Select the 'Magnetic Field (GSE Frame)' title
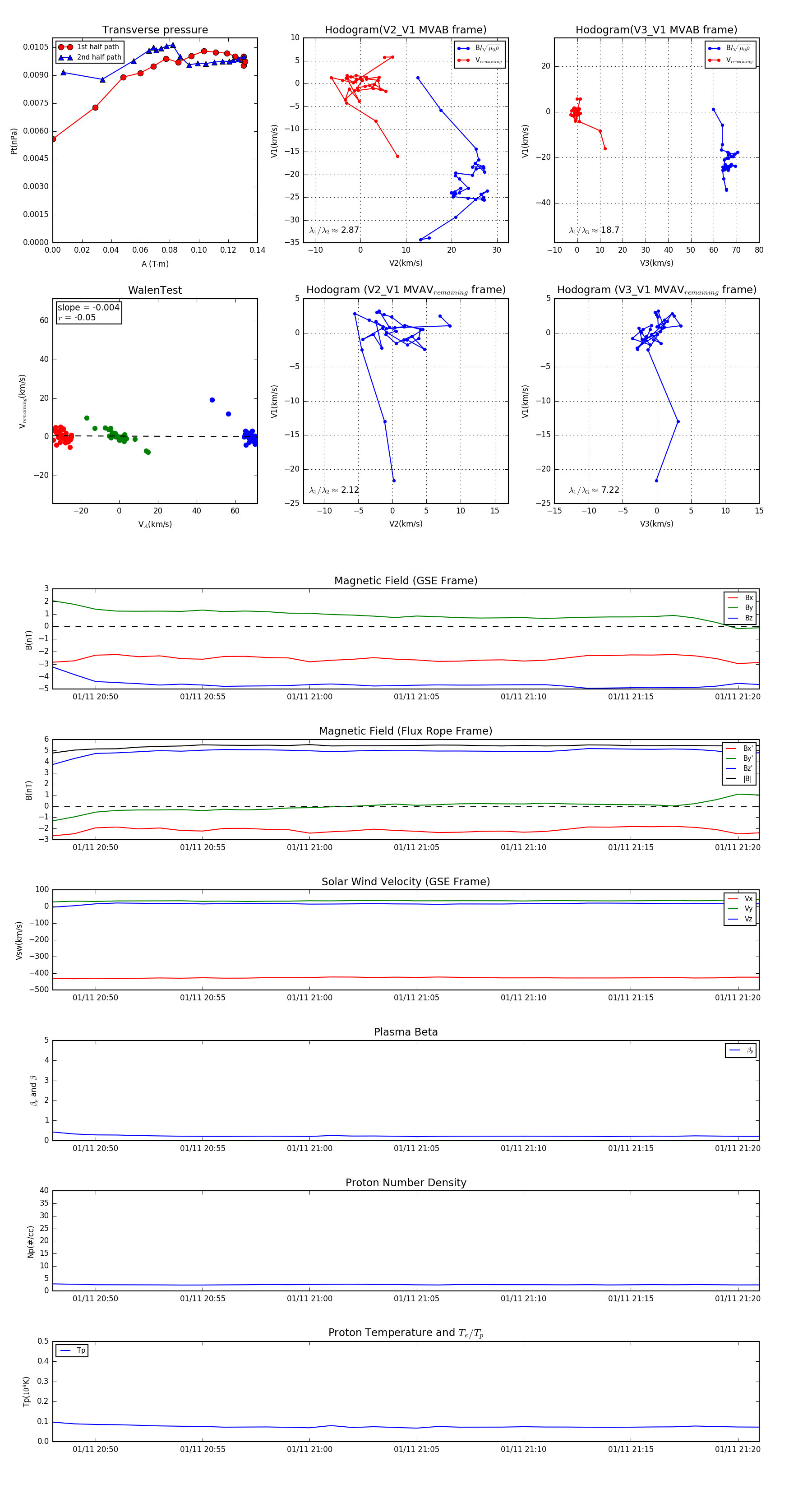812x1489 pixels. (x=406, y=581)
